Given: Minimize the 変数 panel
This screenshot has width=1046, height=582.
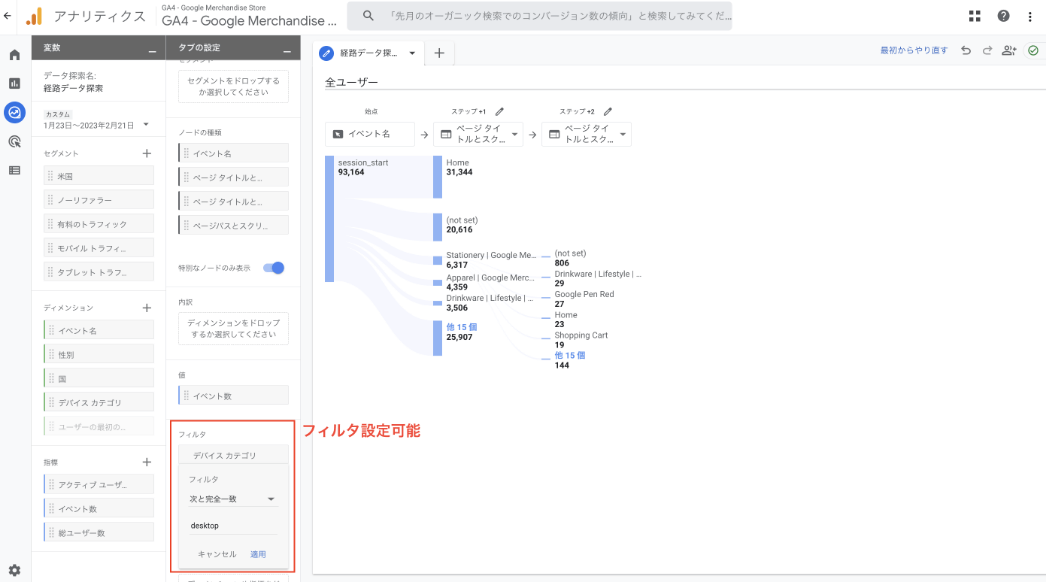Looking at the screenshot, I should point(152,50).
